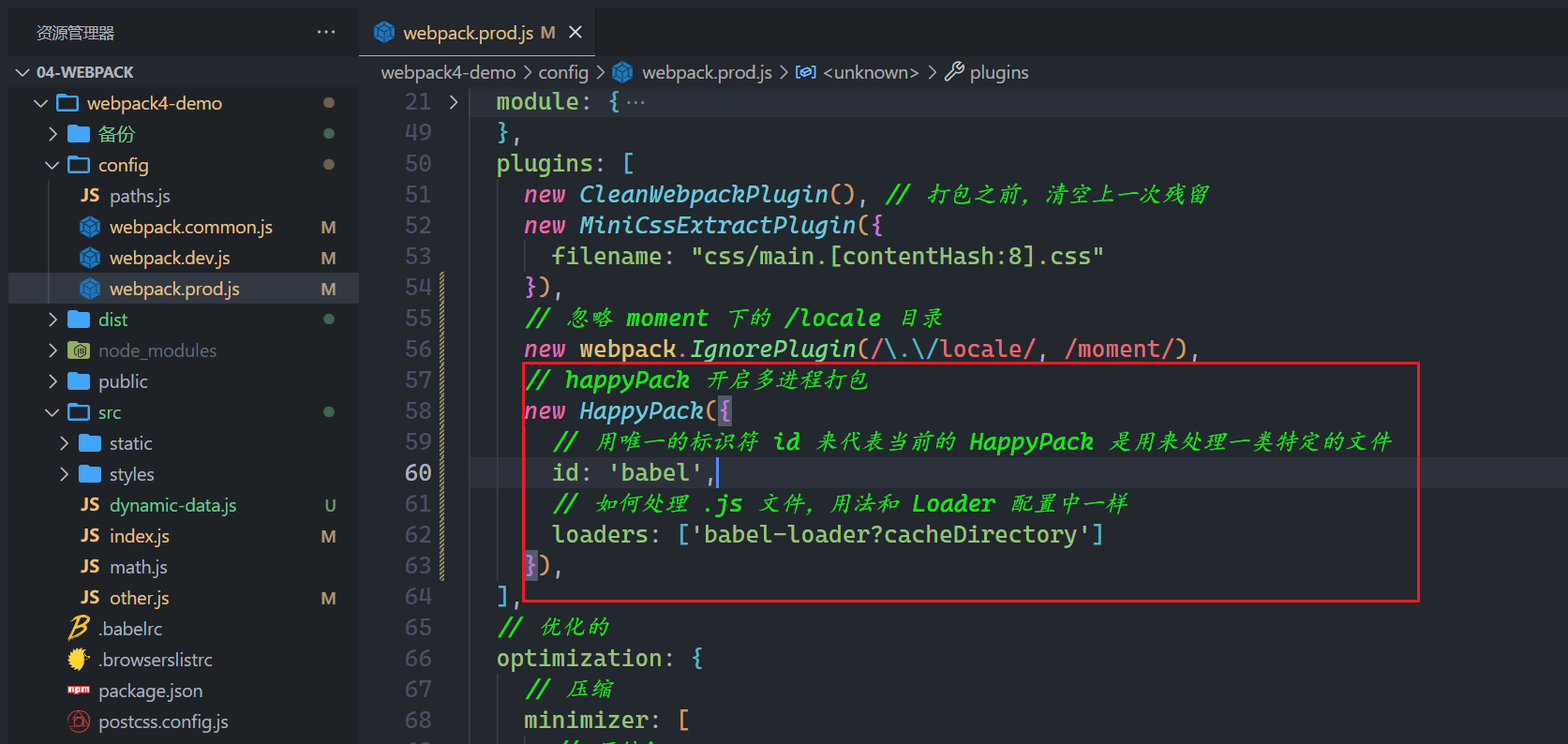Click the Babel icon beside .babelrc
Screen dimensions: 1568x744
coord(79,628)
